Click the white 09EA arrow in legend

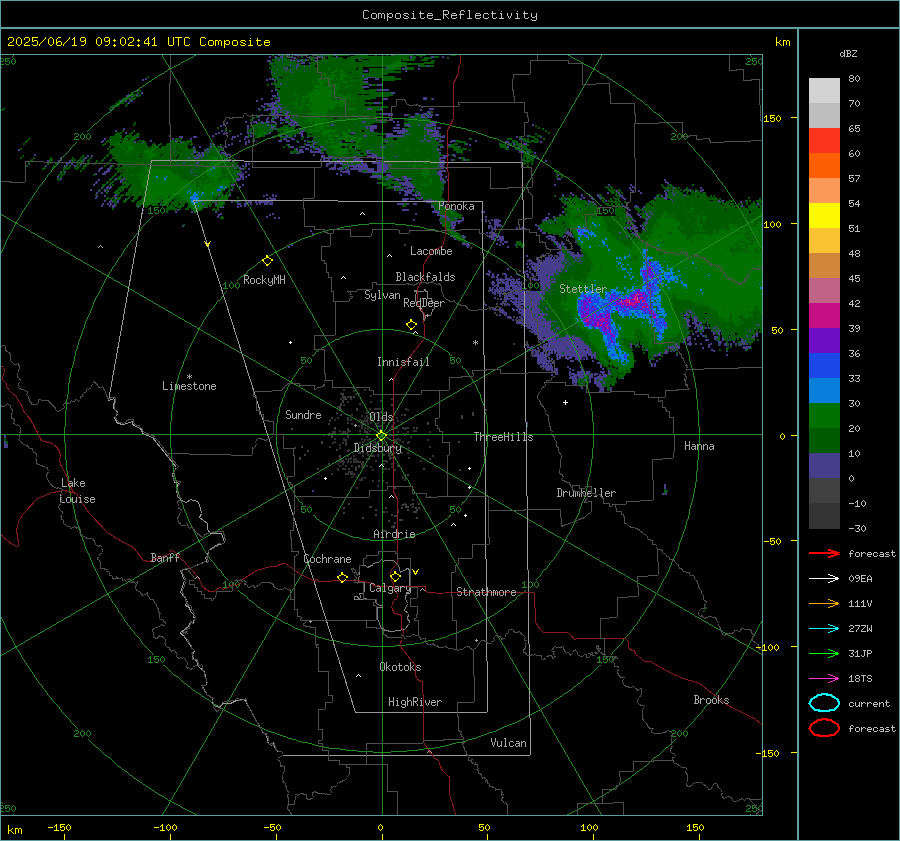(824, 579)
